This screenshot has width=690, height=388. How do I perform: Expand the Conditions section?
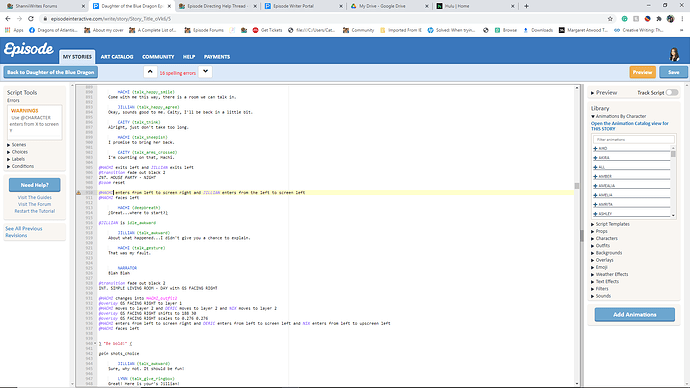tap(20, 166)
